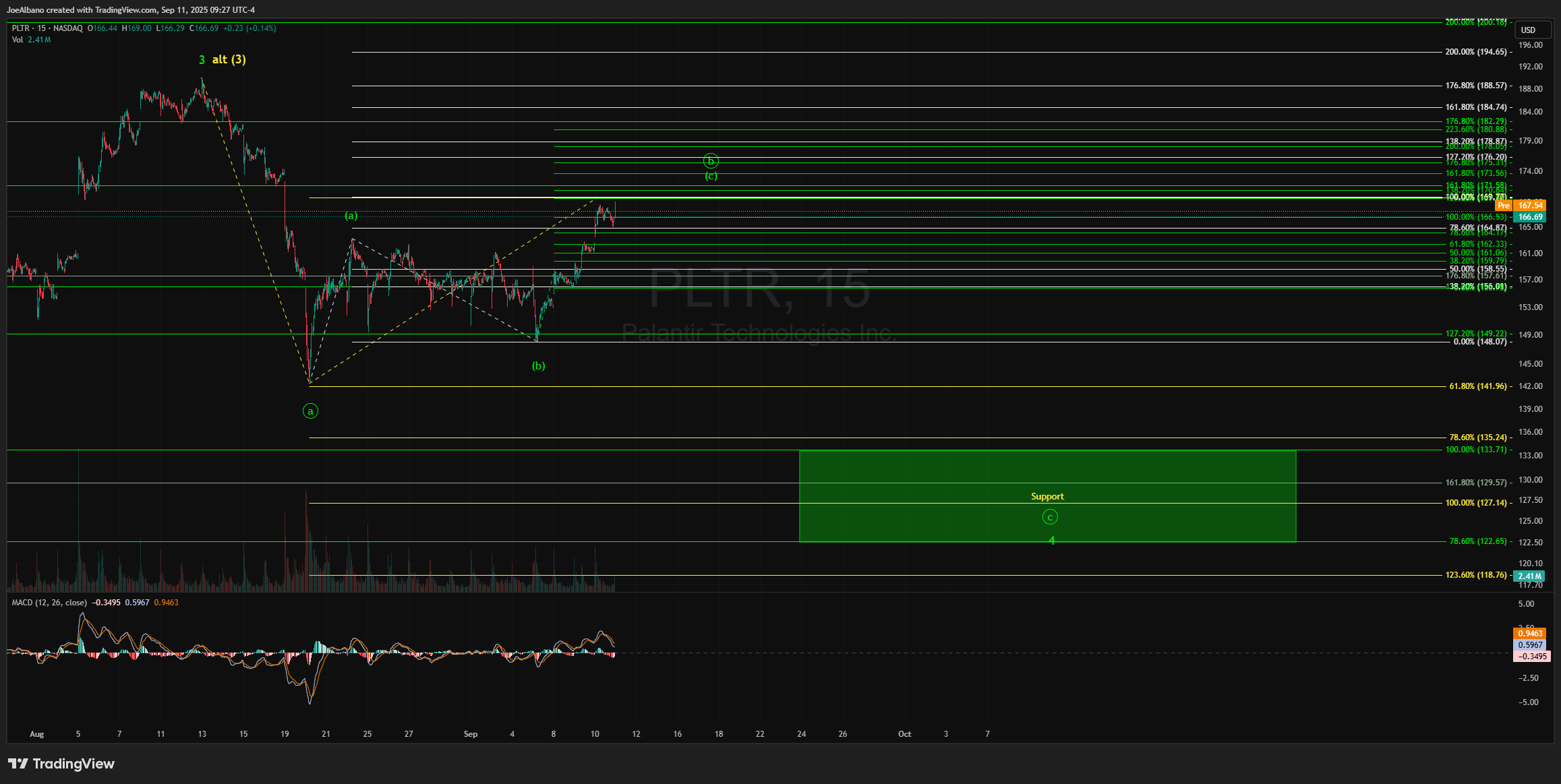Screen dimensions: 1561x784
Task: Select the circled 'b' wave label above (c)
Action: point(711,161)
